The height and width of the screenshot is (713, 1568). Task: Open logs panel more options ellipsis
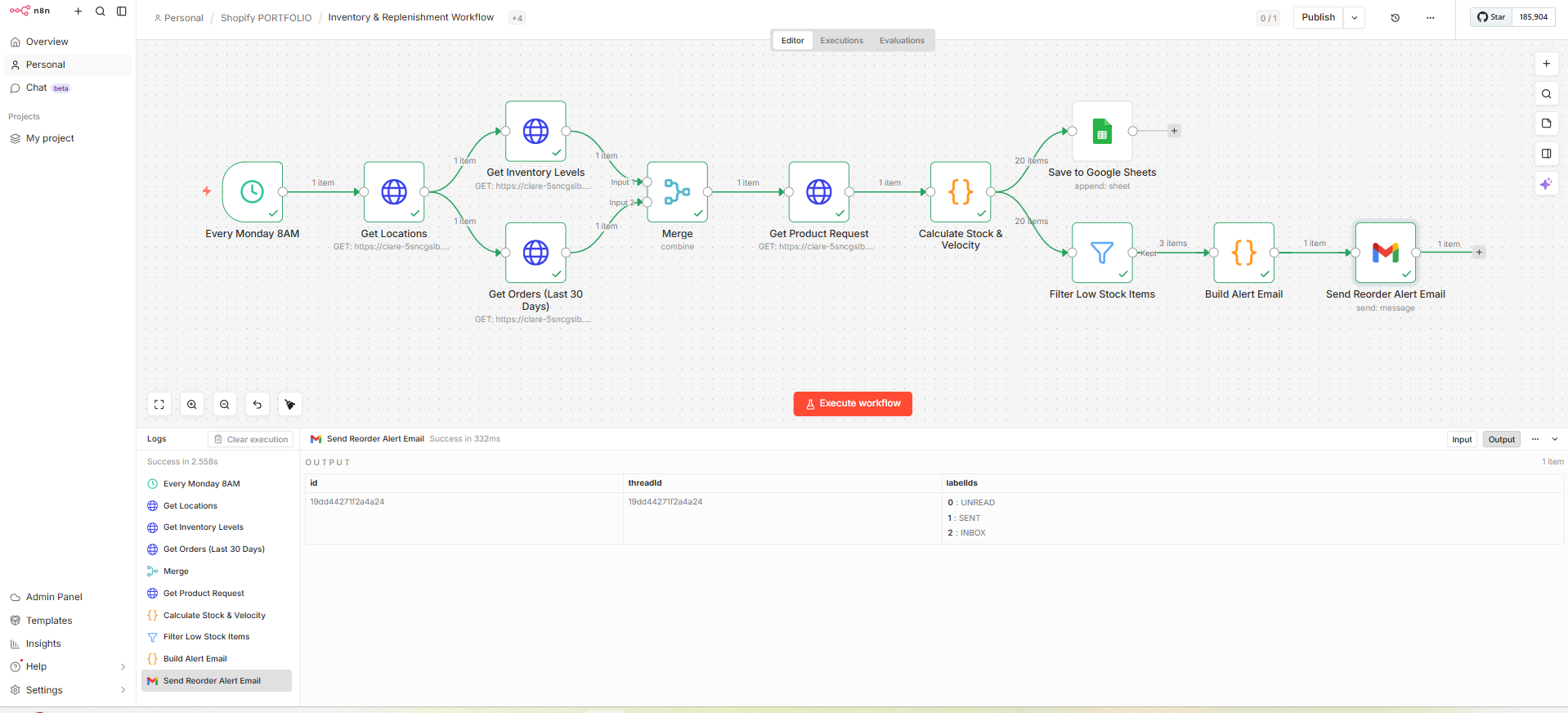(1535, 439)
